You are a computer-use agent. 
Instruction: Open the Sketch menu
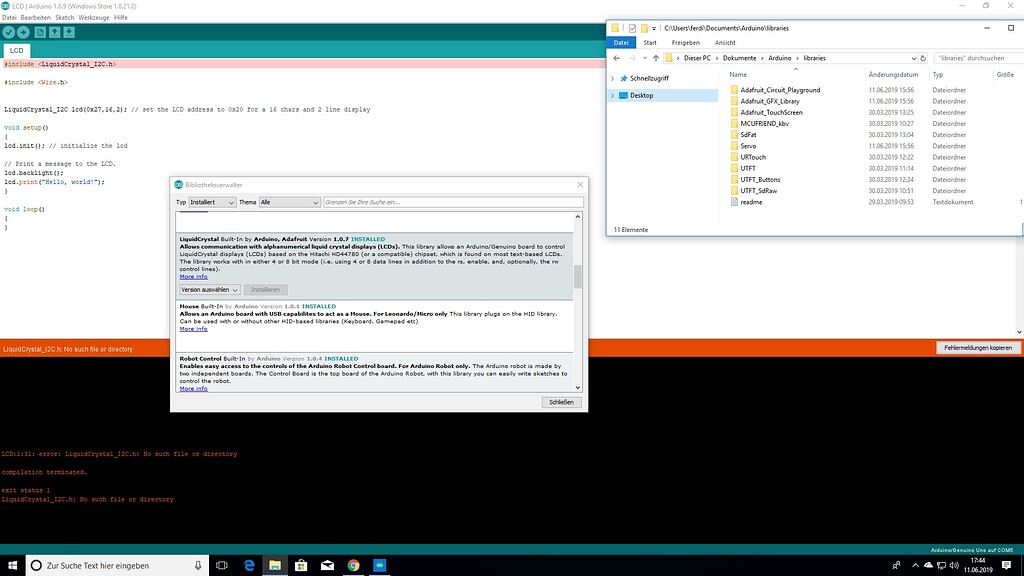click(x=65, y=18)
